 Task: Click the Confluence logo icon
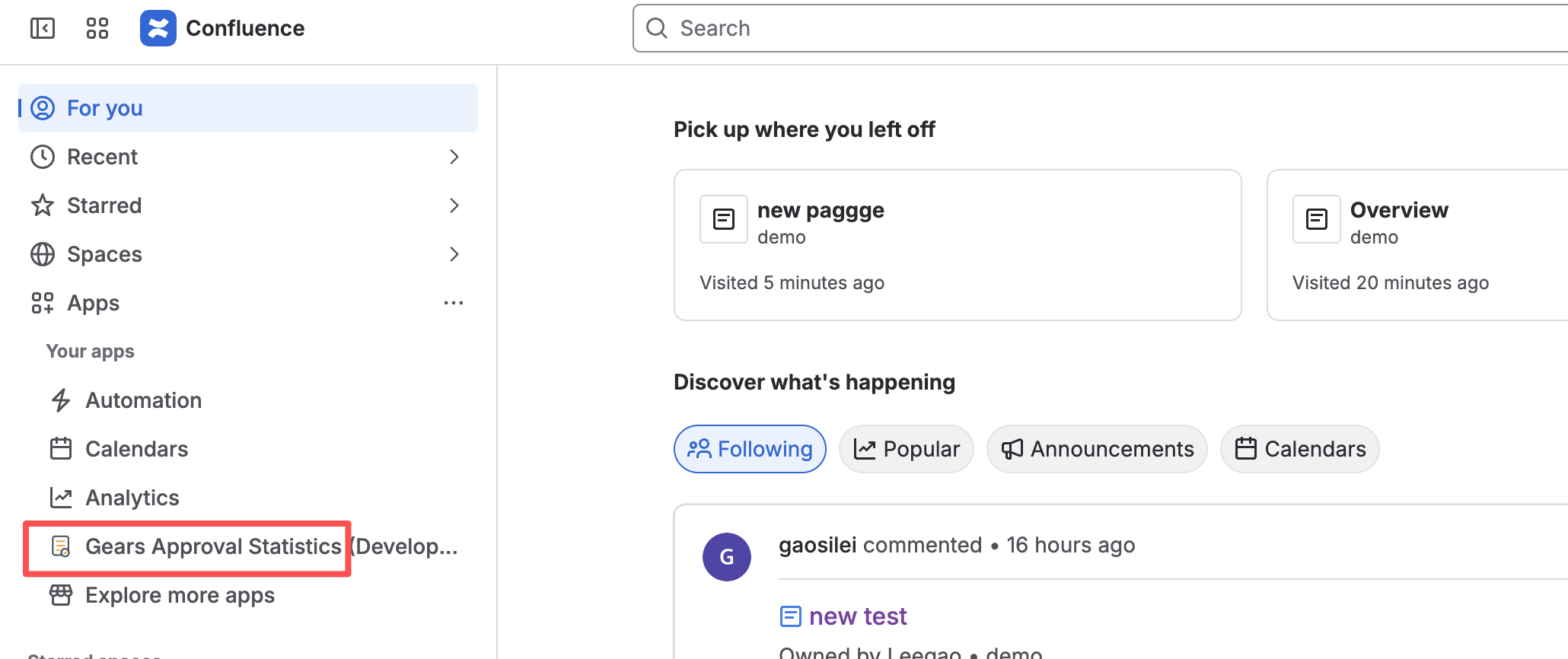(158, 29)
